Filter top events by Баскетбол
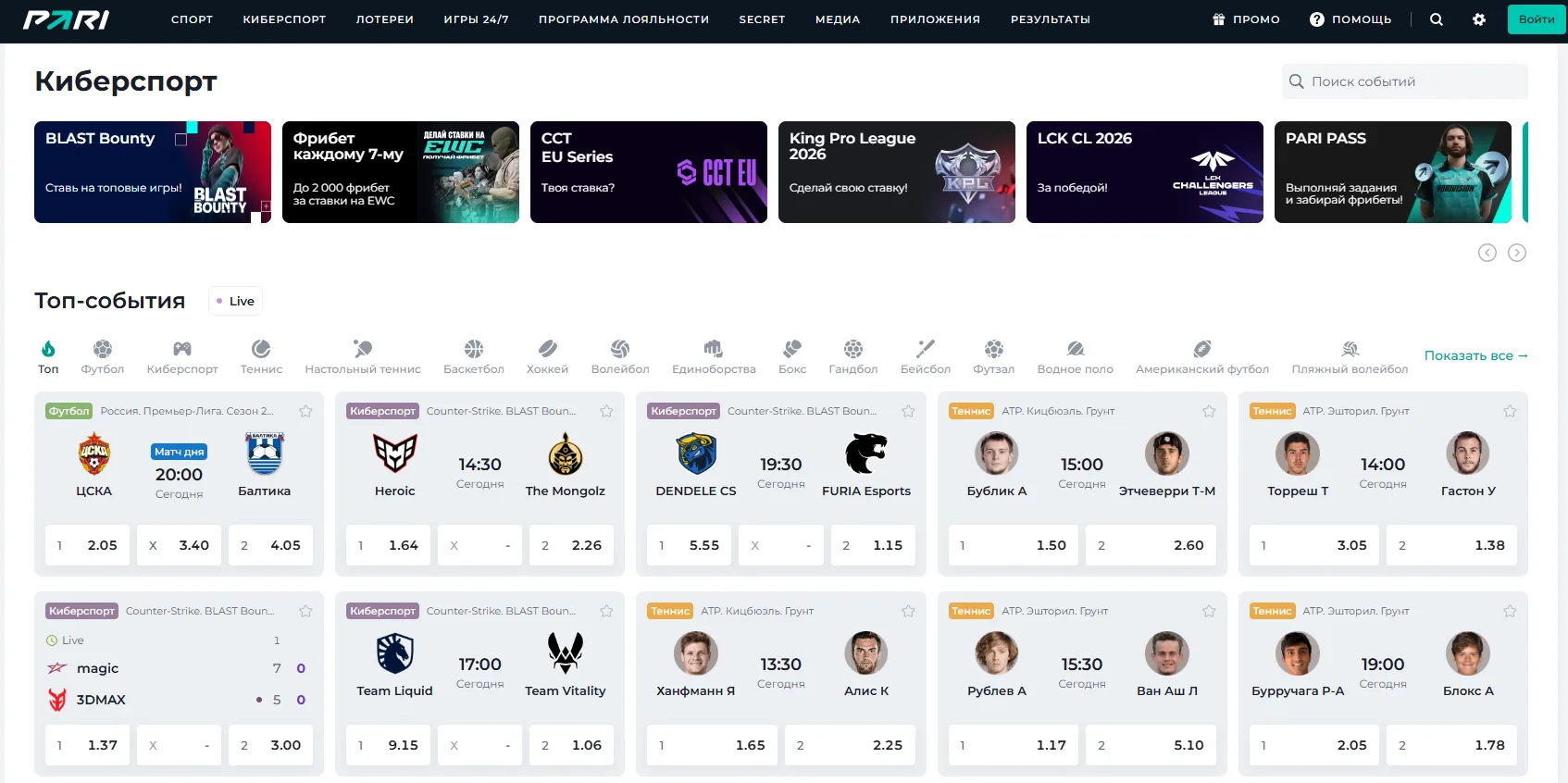This screenshot has width=1568, height=783. (474, 356)
